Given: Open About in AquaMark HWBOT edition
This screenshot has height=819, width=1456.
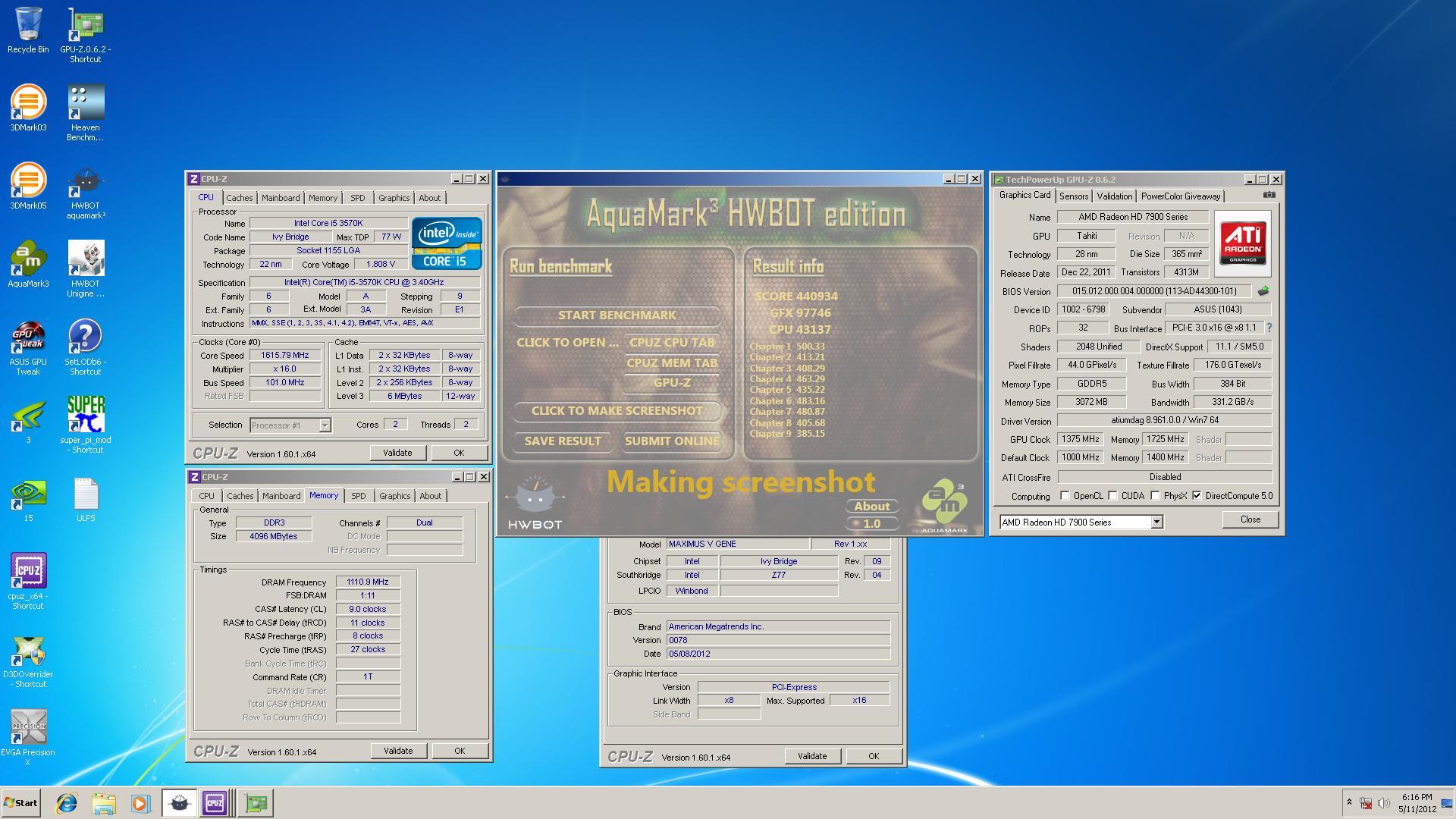Looking at the screenshot, I should pos(872,507).
